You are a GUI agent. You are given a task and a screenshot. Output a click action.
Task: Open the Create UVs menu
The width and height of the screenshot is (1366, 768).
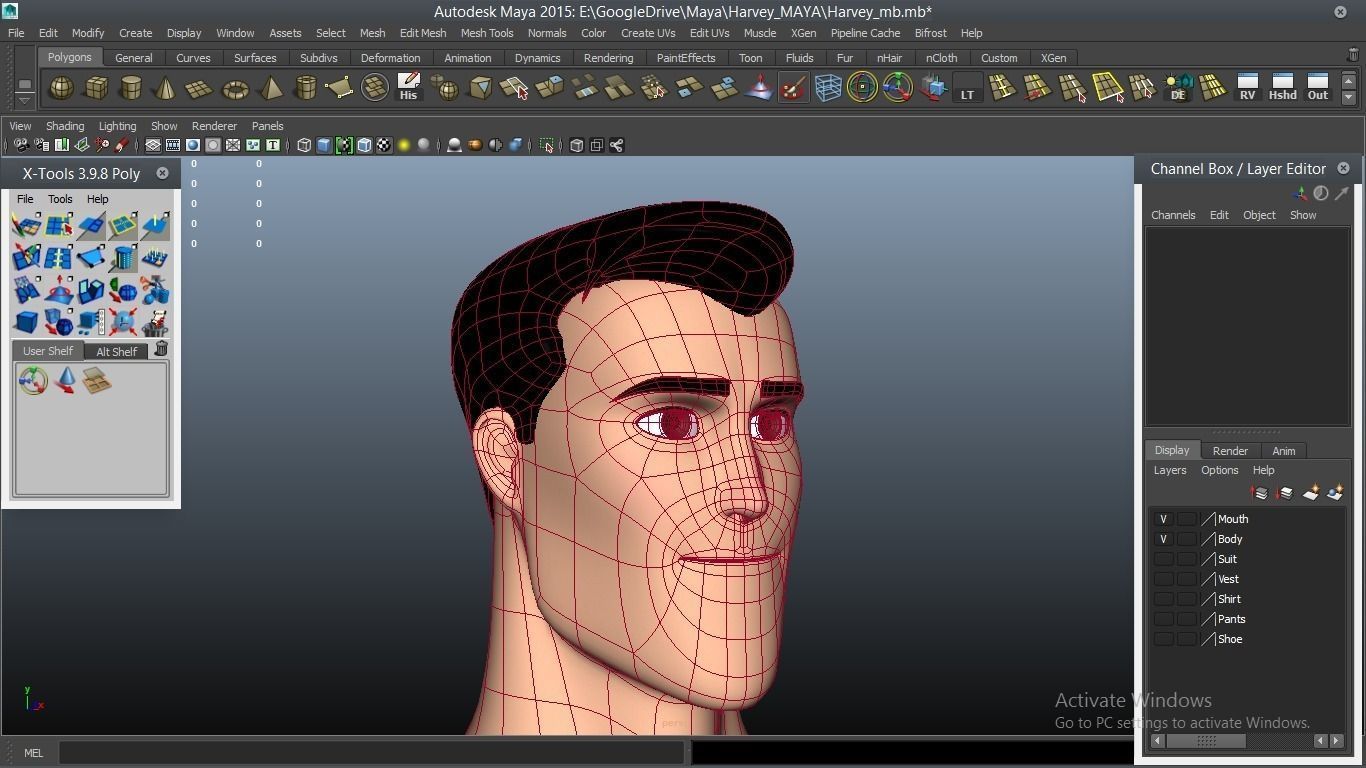648,33
